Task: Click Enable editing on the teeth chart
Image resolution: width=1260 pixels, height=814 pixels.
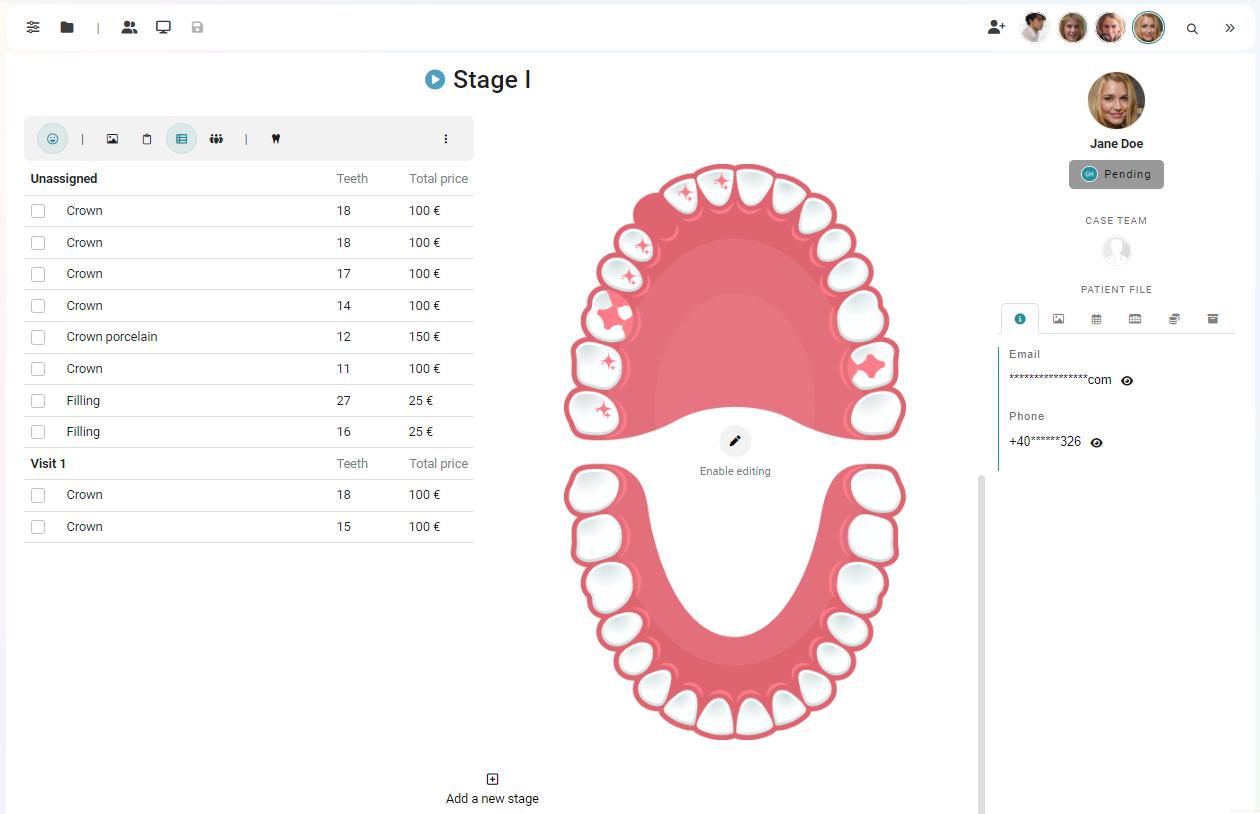Action: (x=735, y=440)
